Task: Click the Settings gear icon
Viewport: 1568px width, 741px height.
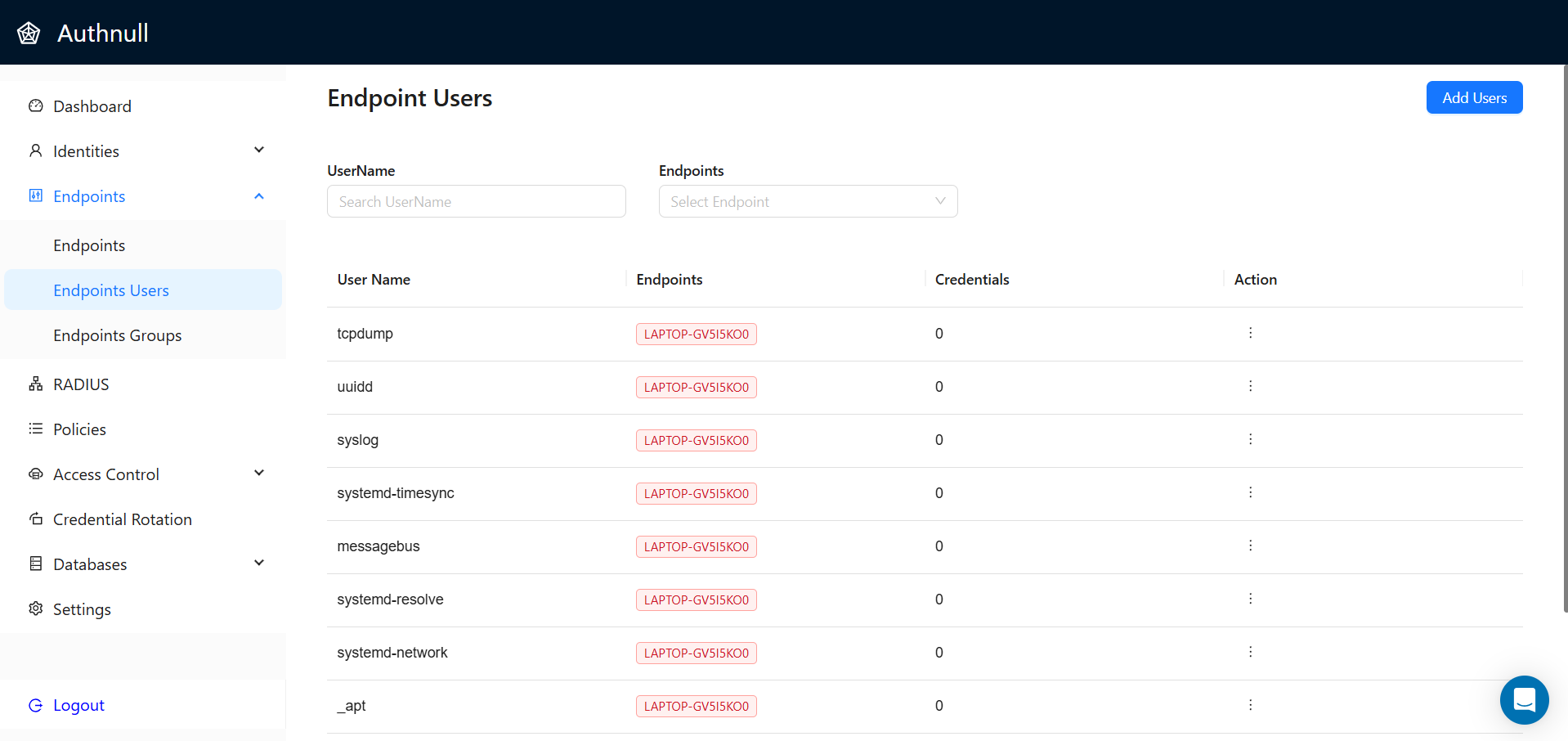Action: [x=35, y=609]
